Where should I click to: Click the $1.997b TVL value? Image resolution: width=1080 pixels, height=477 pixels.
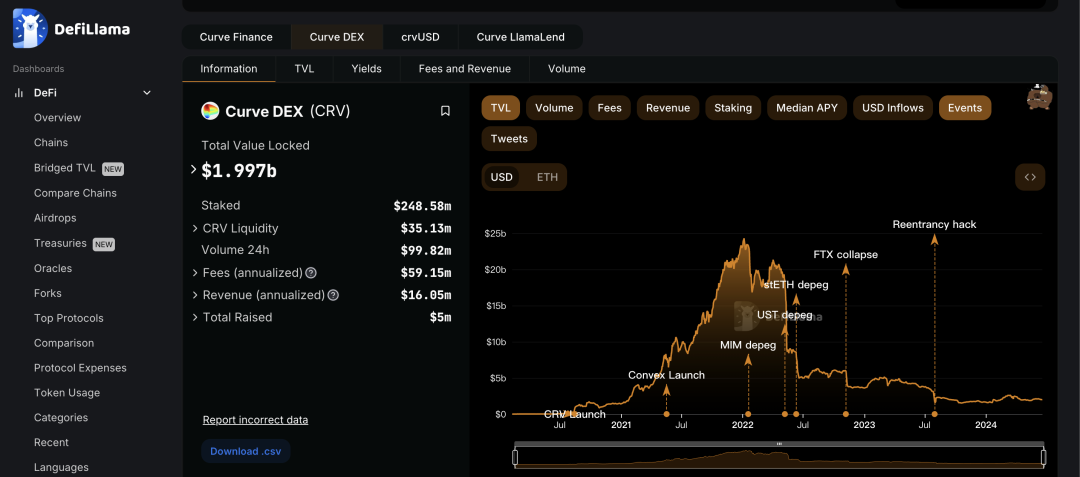(x=239, y=171)
